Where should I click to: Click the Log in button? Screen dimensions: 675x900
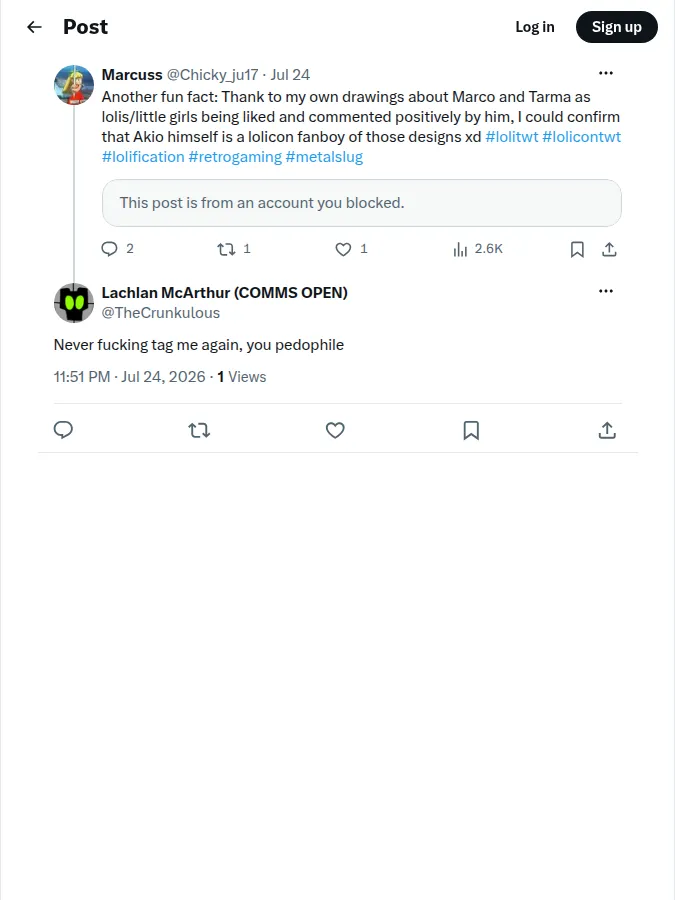click(x=535, y=27)
